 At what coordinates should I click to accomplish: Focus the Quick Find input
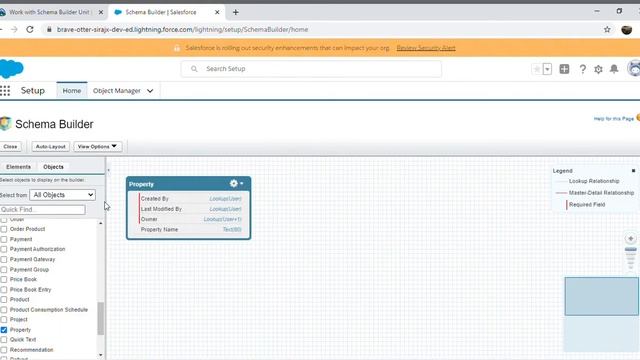coord(42,209)
